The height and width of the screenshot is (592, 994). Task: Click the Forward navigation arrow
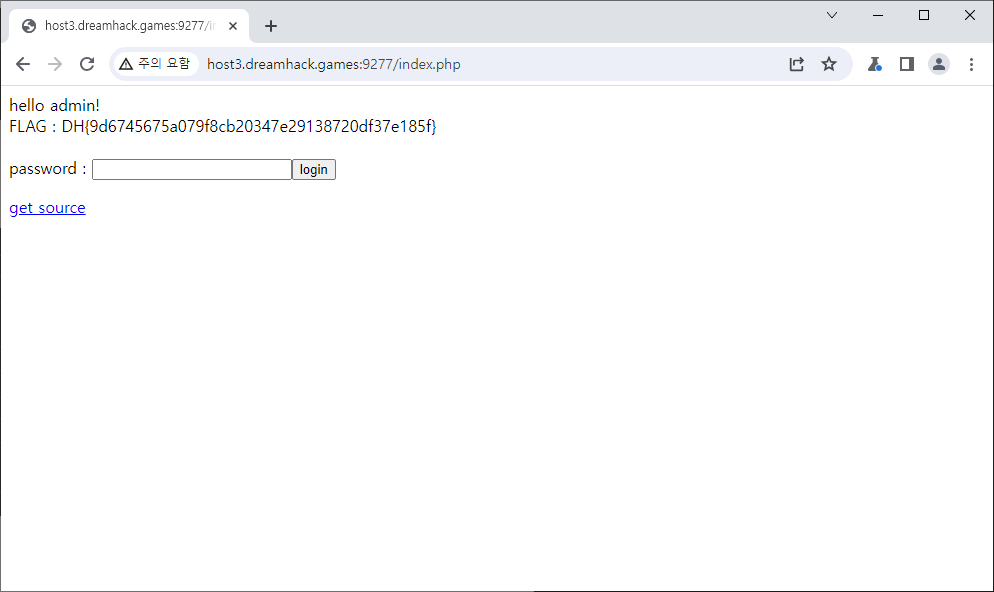(x=55, y=64)
